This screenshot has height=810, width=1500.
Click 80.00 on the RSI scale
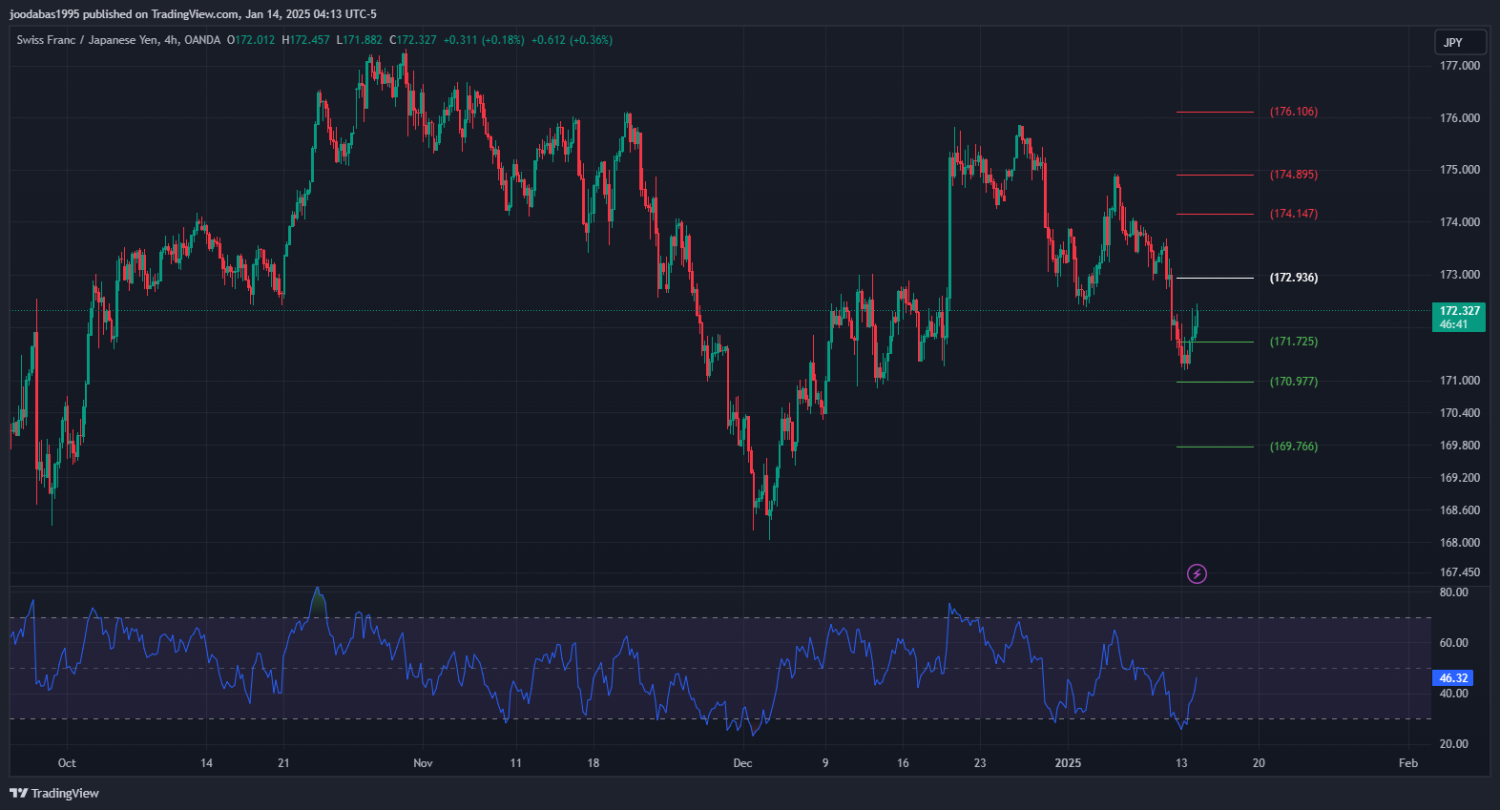[1454, 592]
